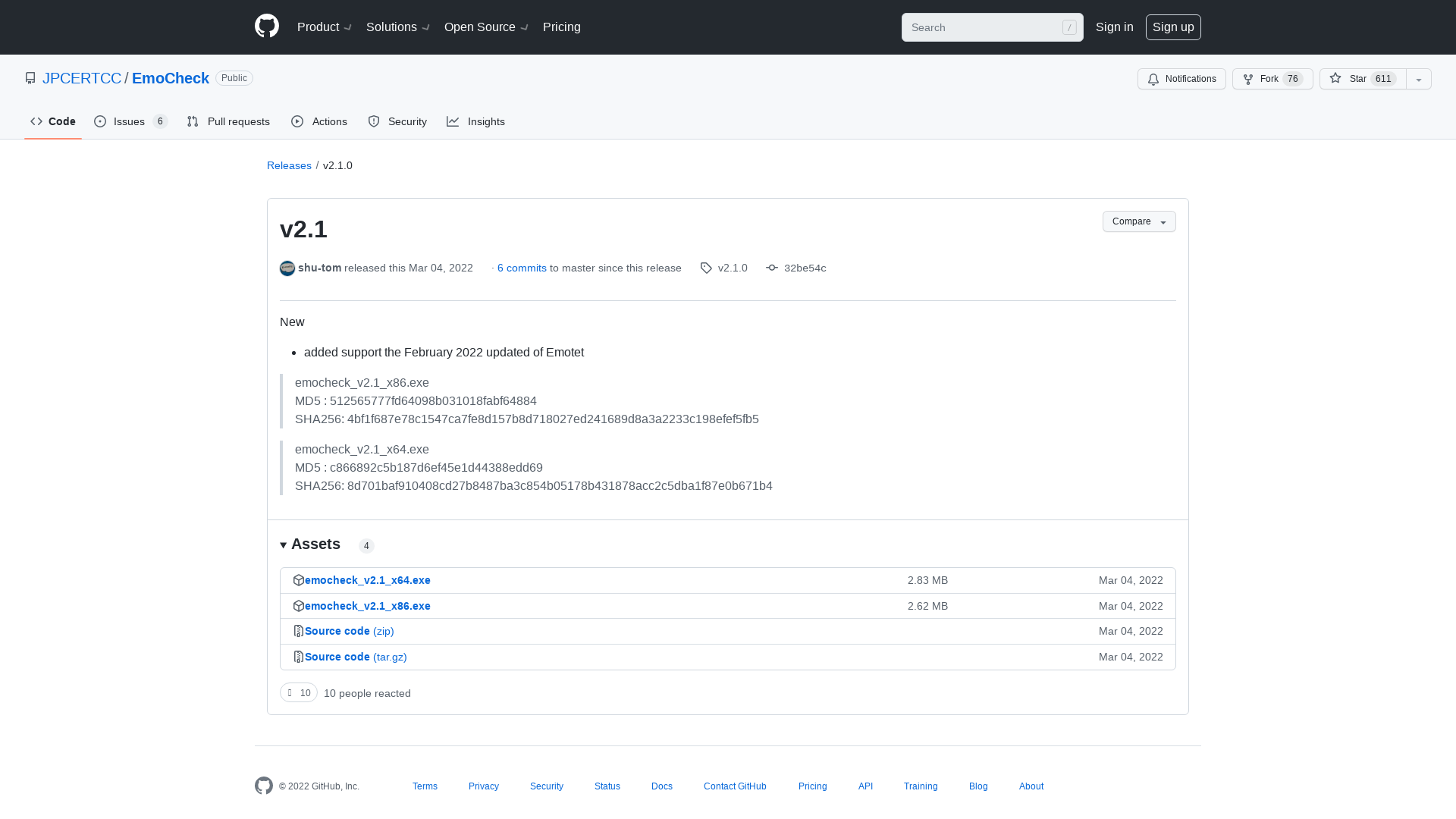The height and width of the screenshot is (819, 1456).
Task: Click the v2.1 release title
Action: [303, 229]
